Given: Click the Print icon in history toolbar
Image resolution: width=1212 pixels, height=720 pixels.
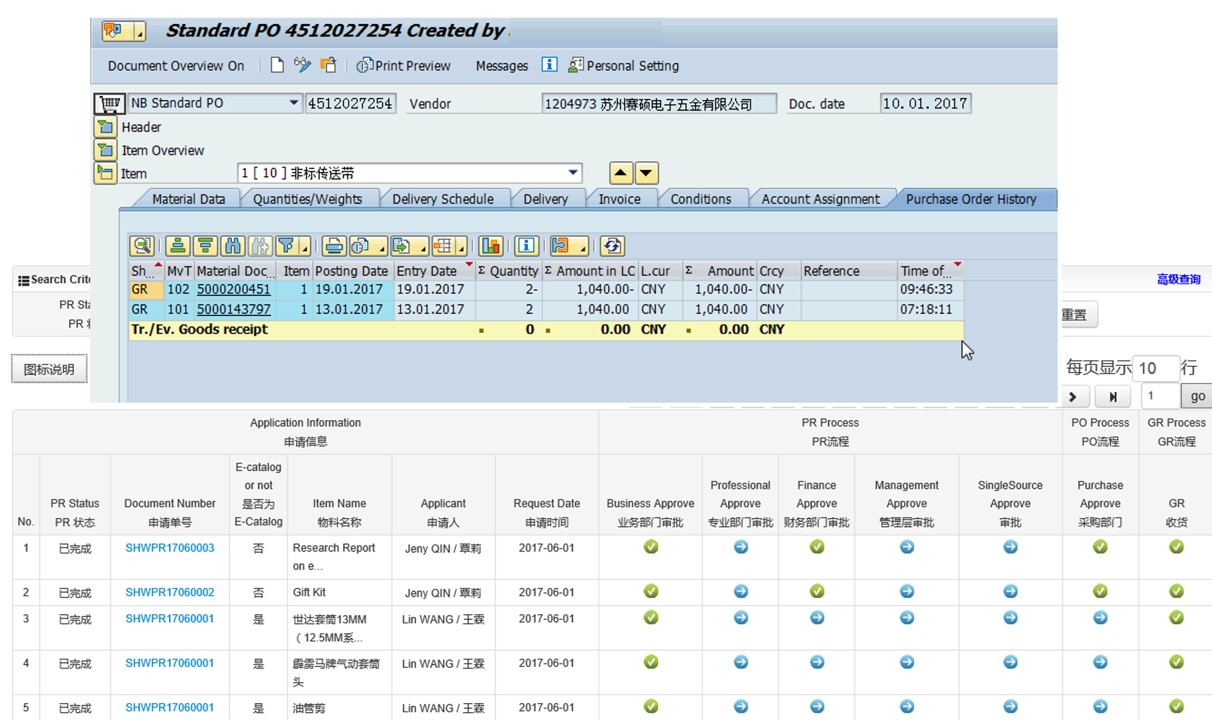Looking at the screenshot, I should point(334,245).
